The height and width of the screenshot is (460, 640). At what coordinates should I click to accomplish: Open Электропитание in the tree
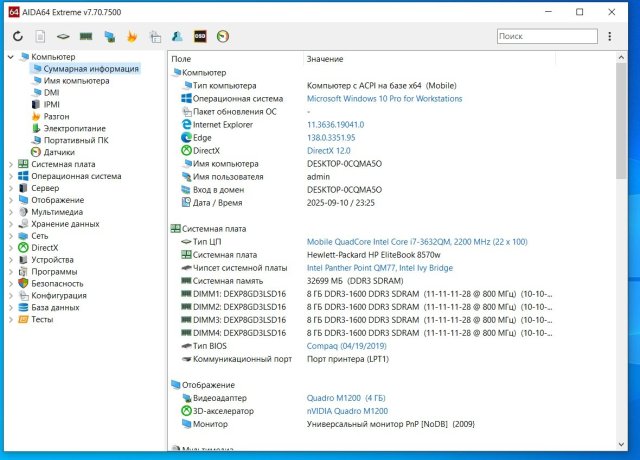click(75, 129)
